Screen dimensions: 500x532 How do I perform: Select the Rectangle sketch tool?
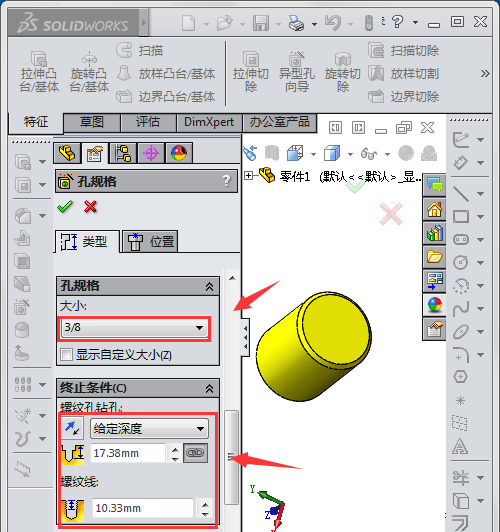[461, 216]
